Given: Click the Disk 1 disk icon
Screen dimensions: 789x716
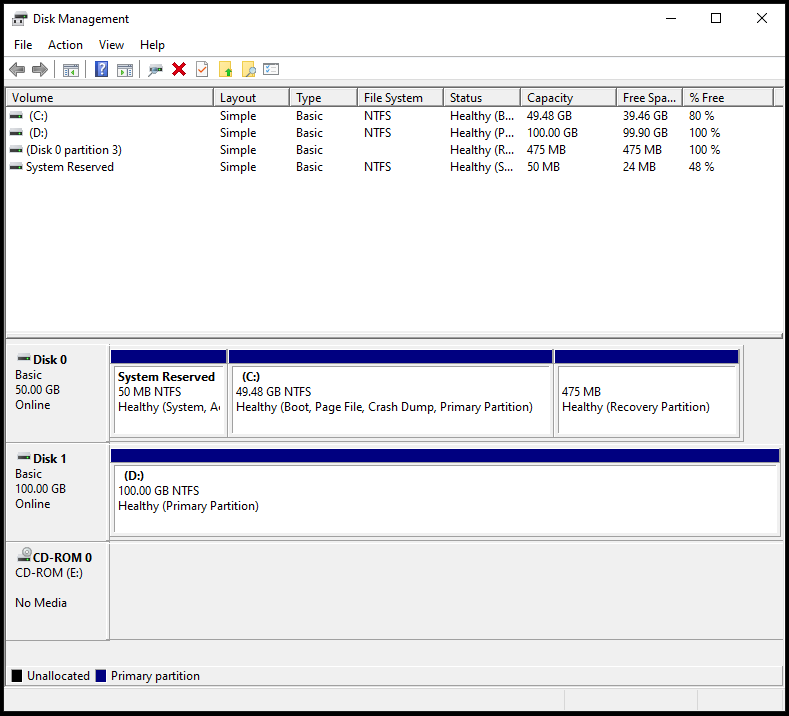Looking at the screenshot, I should tap(24, 457).
